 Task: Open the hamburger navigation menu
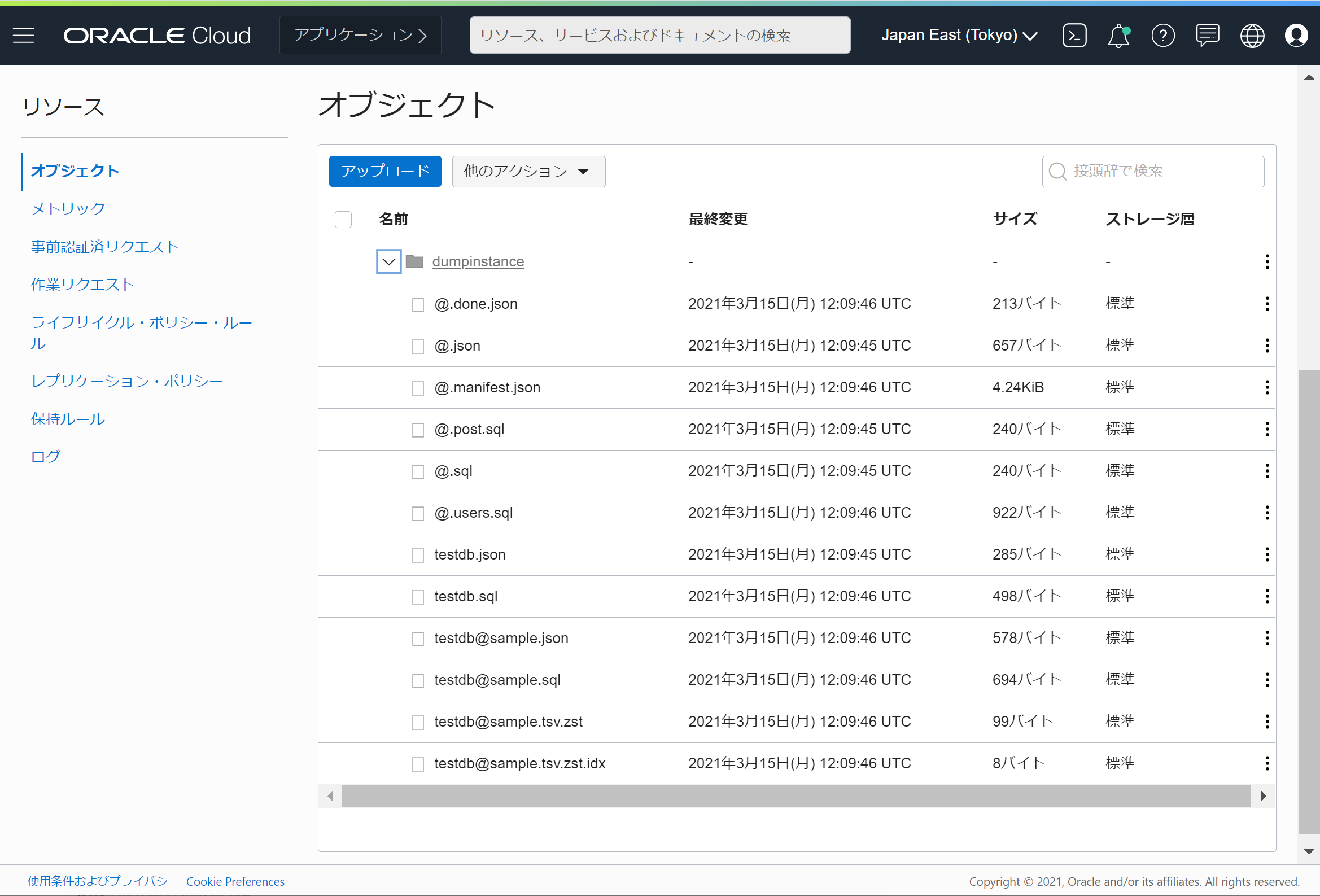(x=23, y=35)
